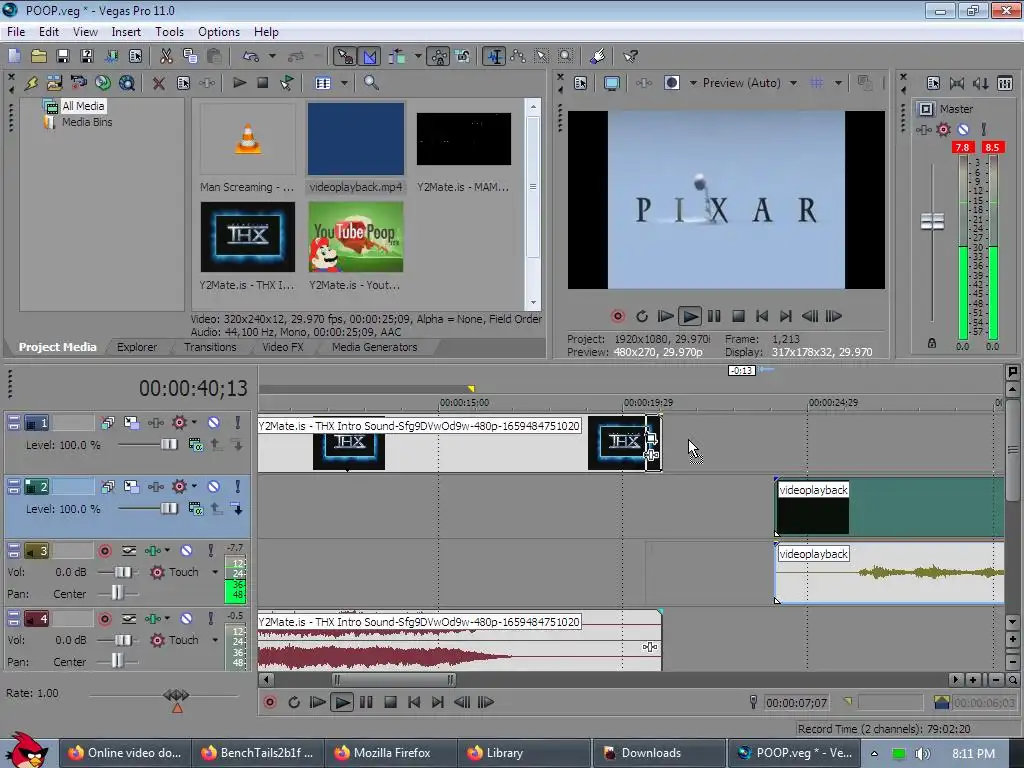Open the Insert menu
Screen dimensions: 1024x768
click(x=126, y=31)
